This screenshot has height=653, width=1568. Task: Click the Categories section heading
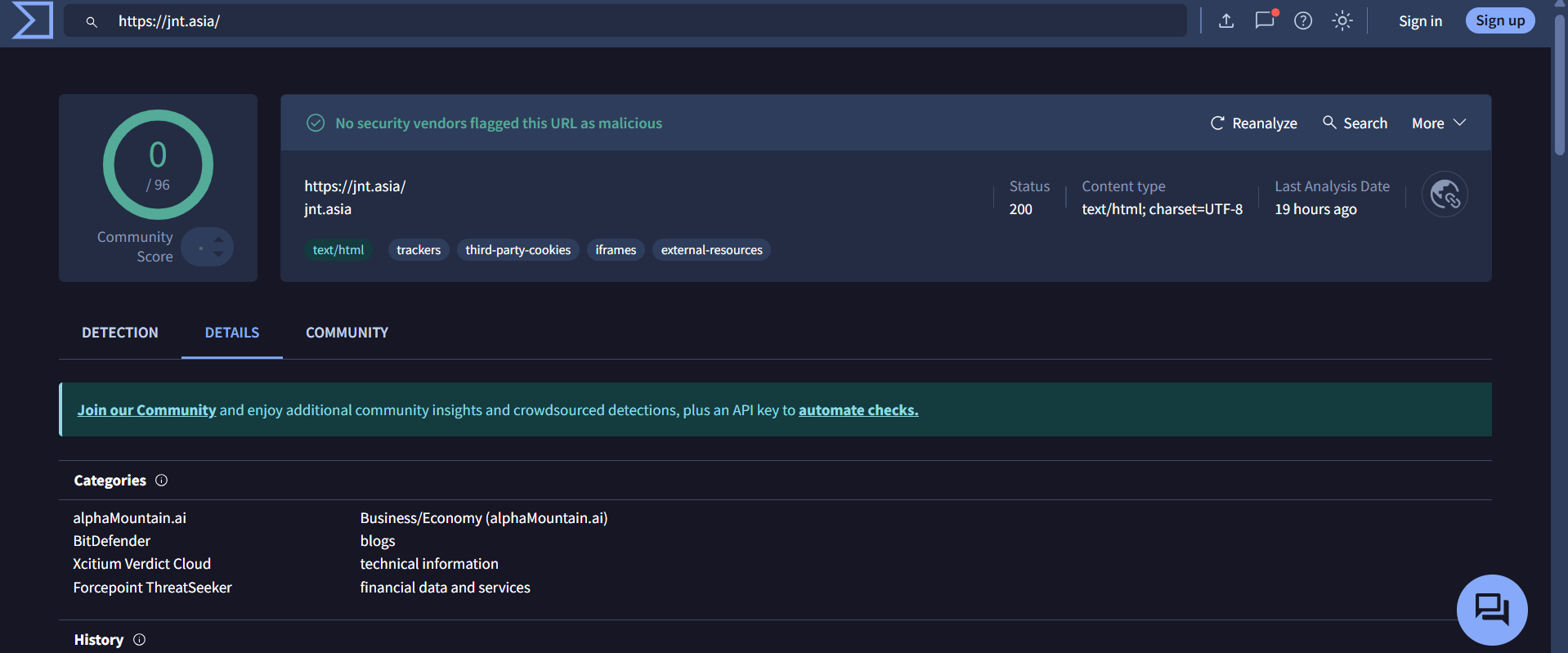pyautogui.click(x=110, y=481)
